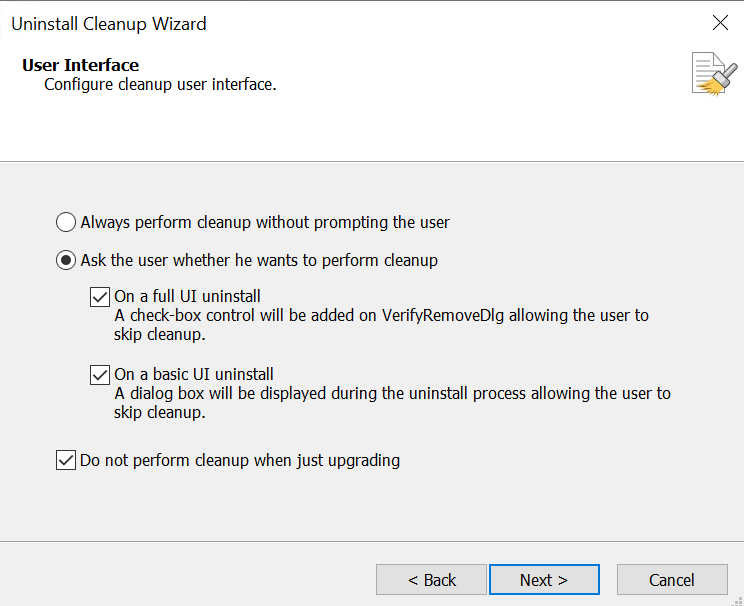
Task: Click the resize grip in the window corner
Action: [x=737, y=599]
